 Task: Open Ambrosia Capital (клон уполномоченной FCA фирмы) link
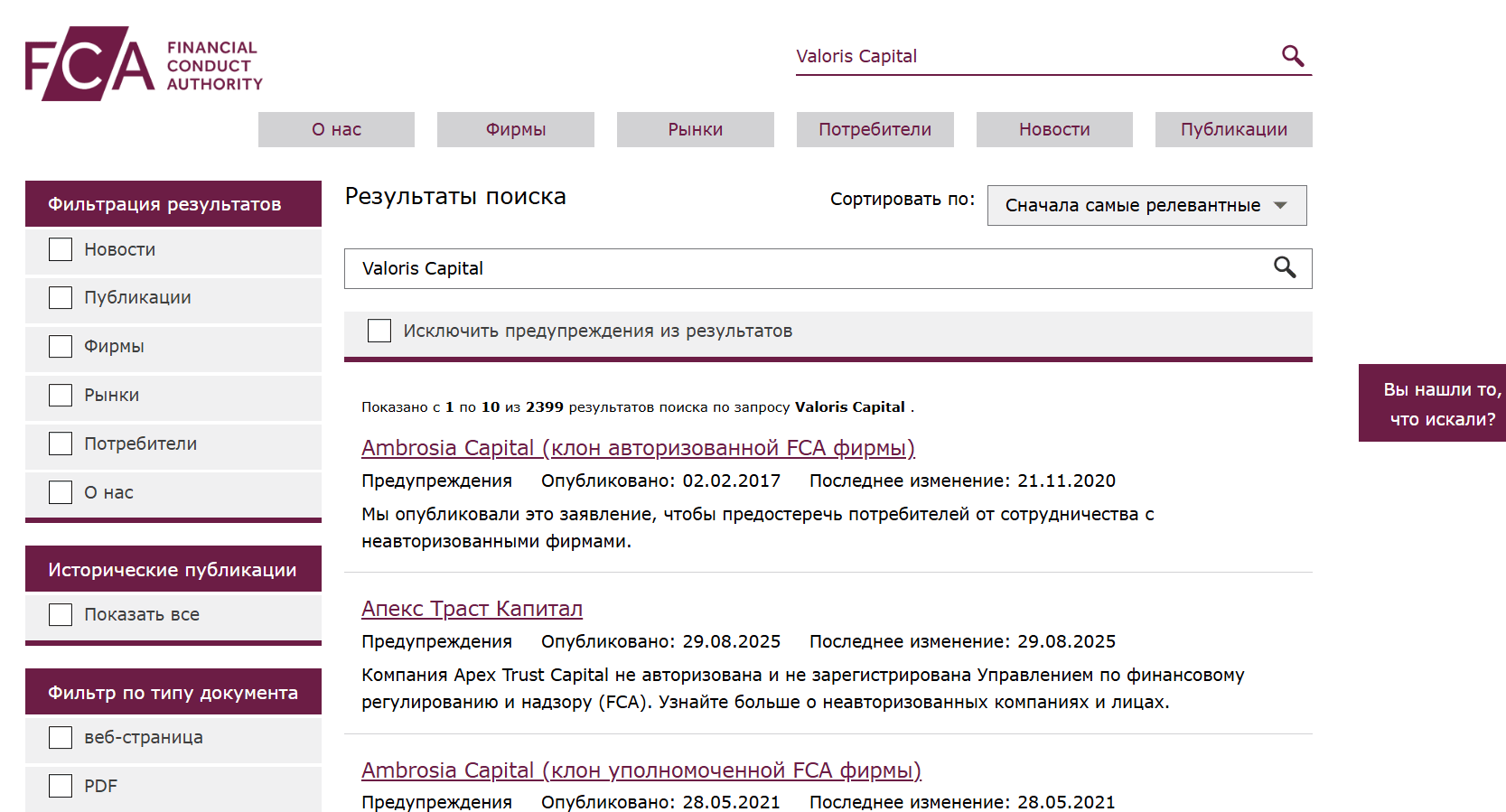pyautogui.click(x=641, y=770)
